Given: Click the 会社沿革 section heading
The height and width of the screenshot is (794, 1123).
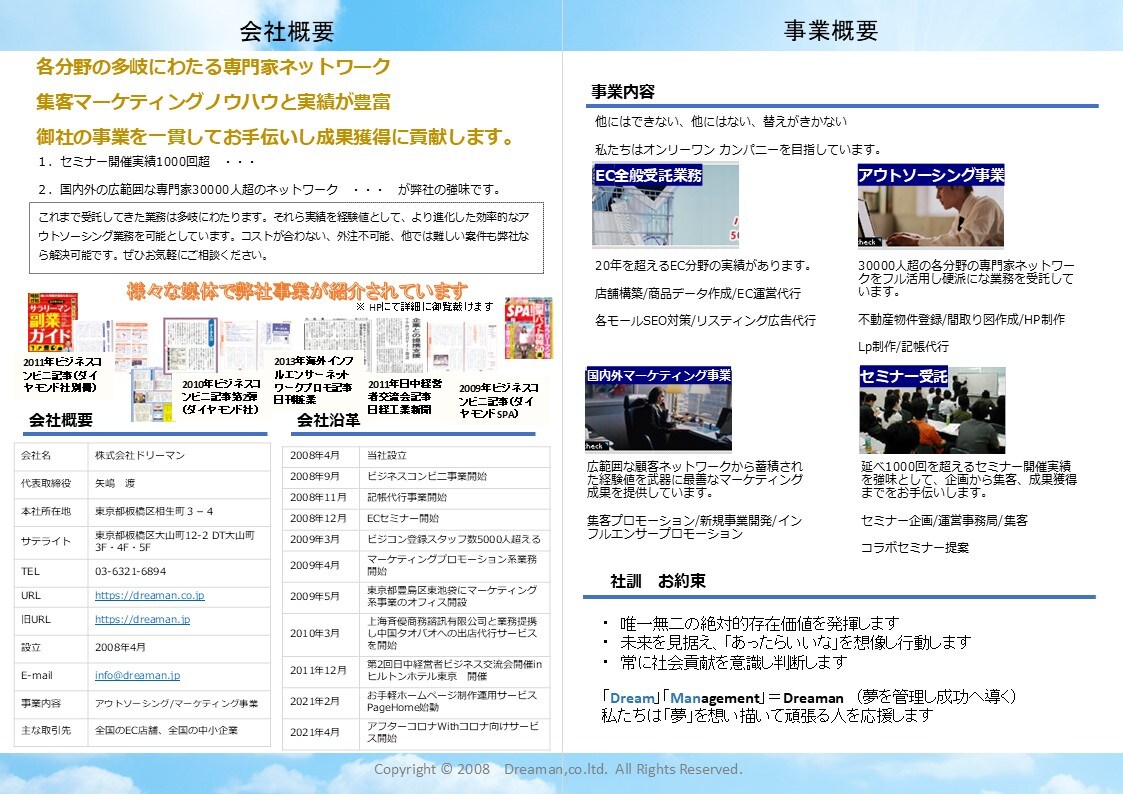Looking at the screenshot, I should 328,420.
